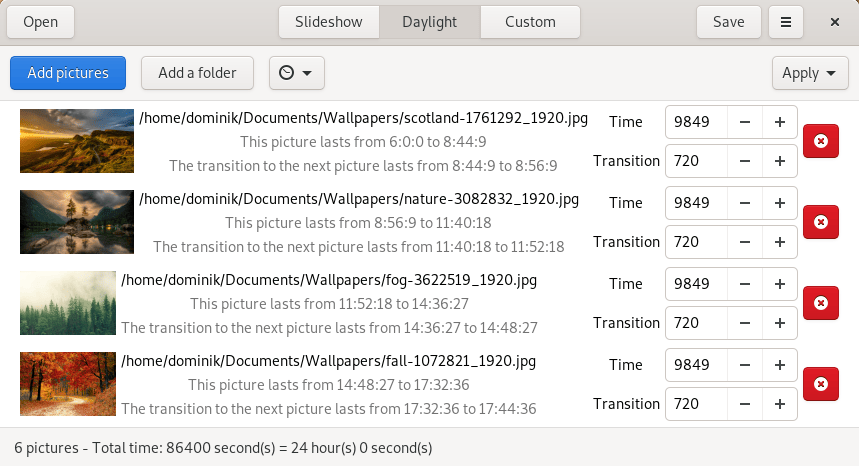Switch to Custom mode
Screen dimensions: 859x466
click(530, 22)
